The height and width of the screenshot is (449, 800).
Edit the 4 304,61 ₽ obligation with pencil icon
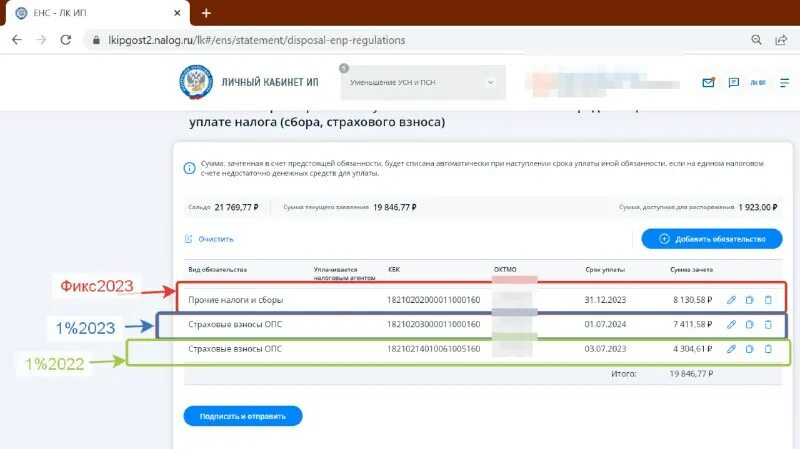pyautogui.click(x=731, y=349)
